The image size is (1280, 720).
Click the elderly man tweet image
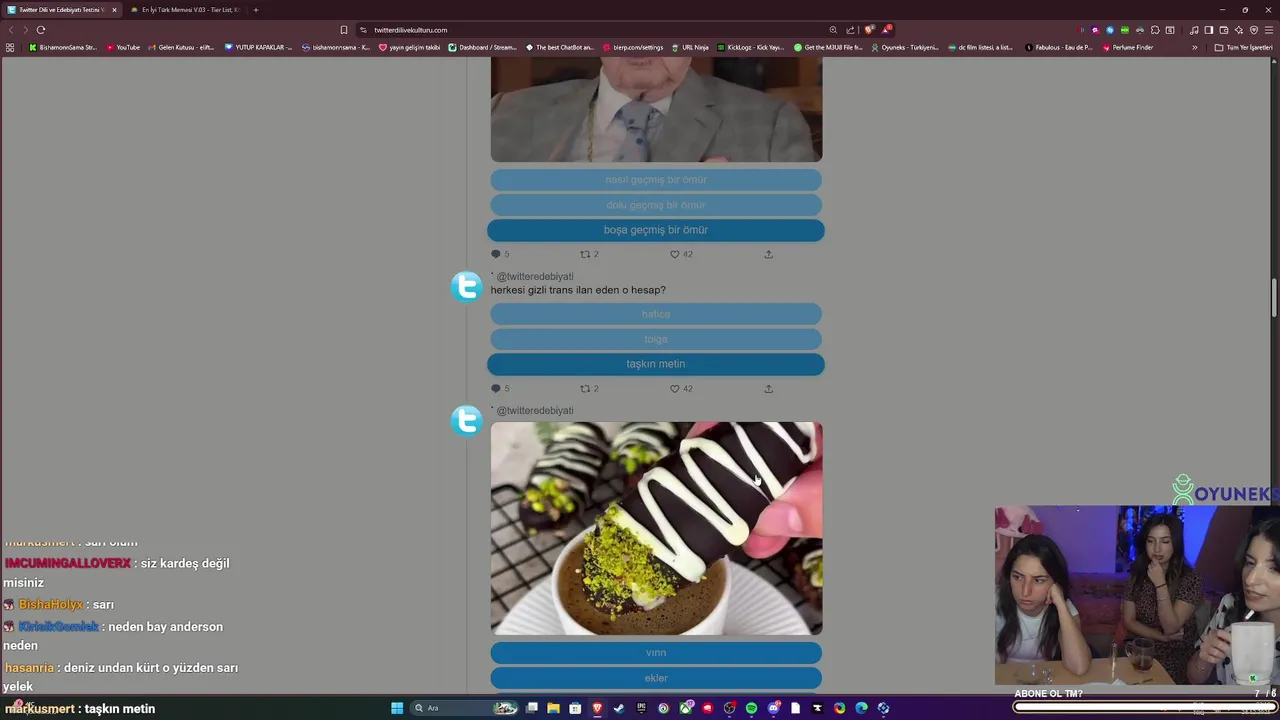(656, 109)
